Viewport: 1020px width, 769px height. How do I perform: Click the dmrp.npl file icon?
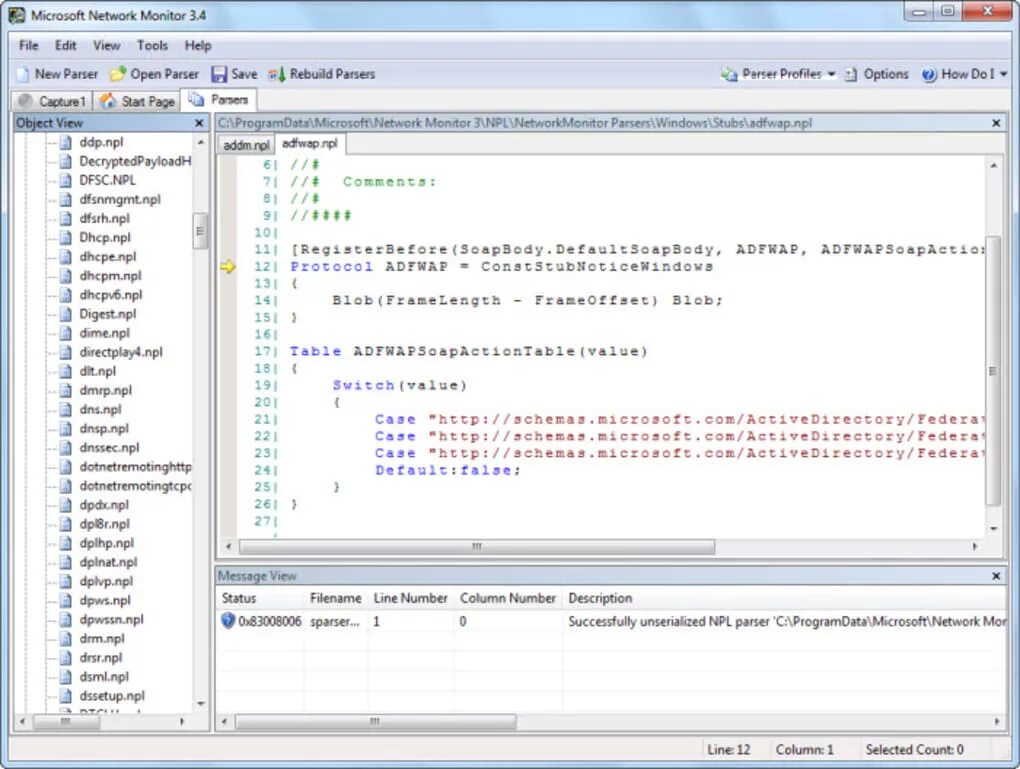(66, 390)
